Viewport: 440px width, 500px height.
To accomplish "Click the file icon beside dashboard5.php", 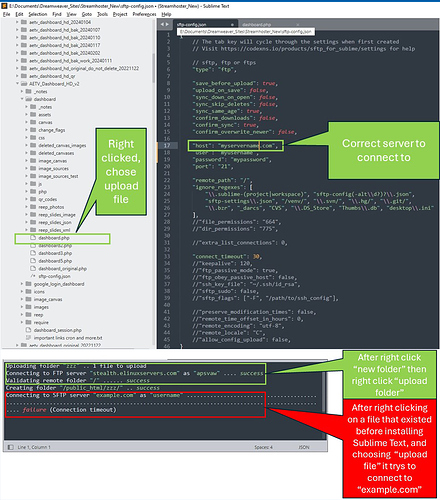I will [33, 261].
